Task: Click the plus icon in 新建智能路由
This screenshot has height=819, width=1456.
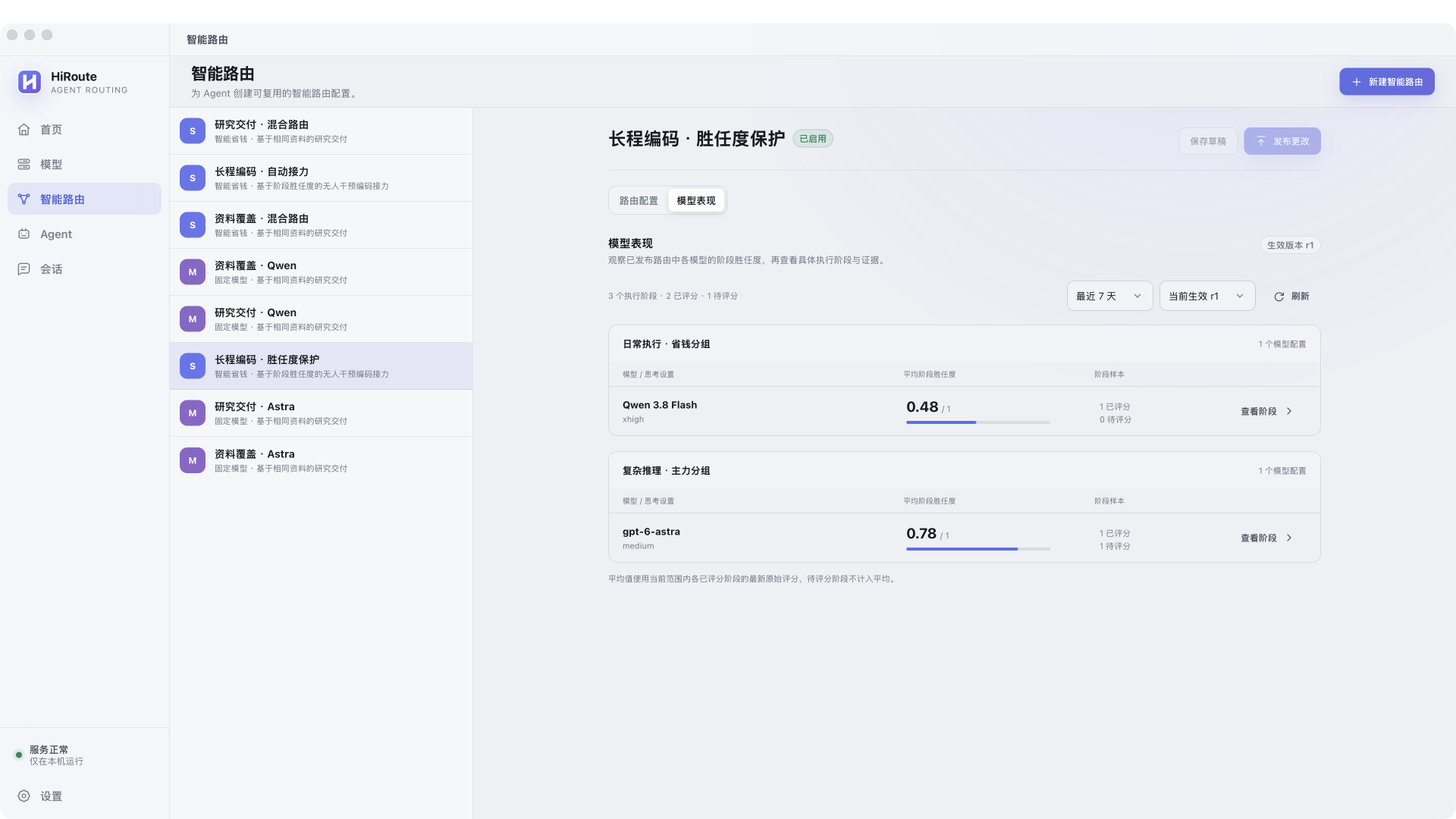Action: (x=1357, y=82)
